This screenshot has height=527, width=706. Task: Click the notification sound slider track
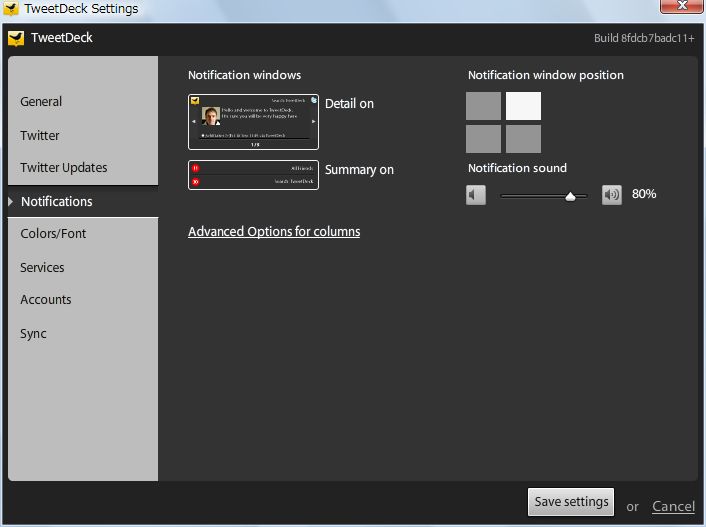(x=544, y=196)
